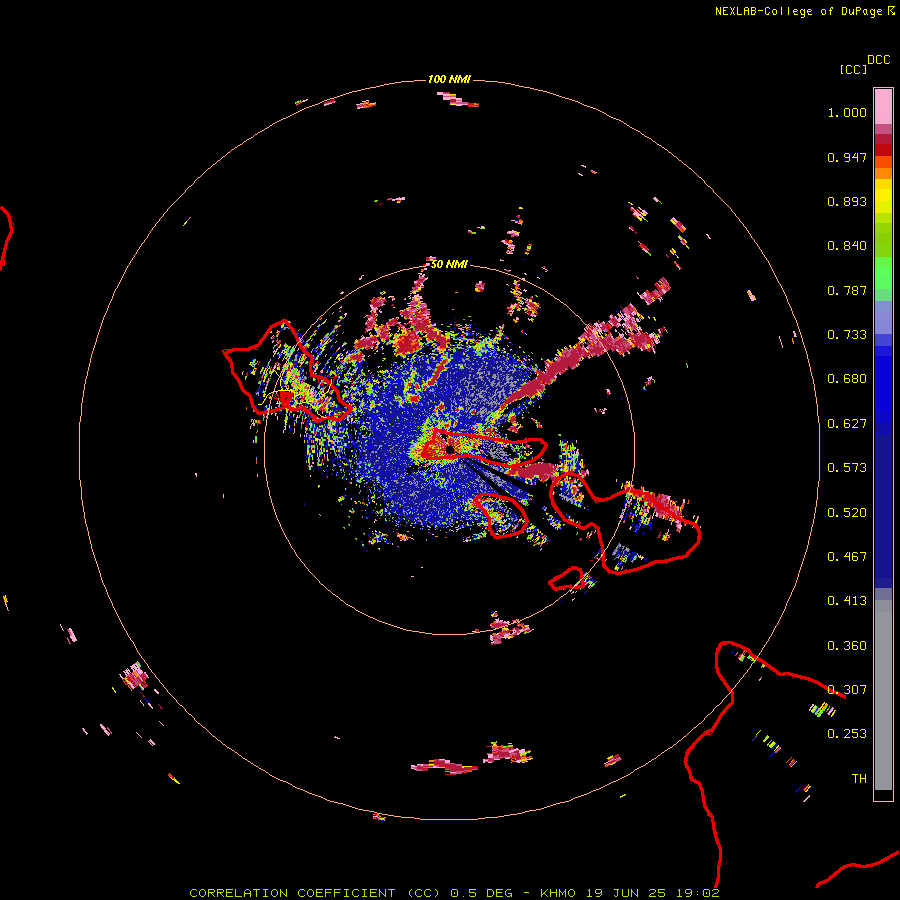Click the 0.840 scale value
The width and height of the screenshot is (900, 900).
click(x=847, y=246)
